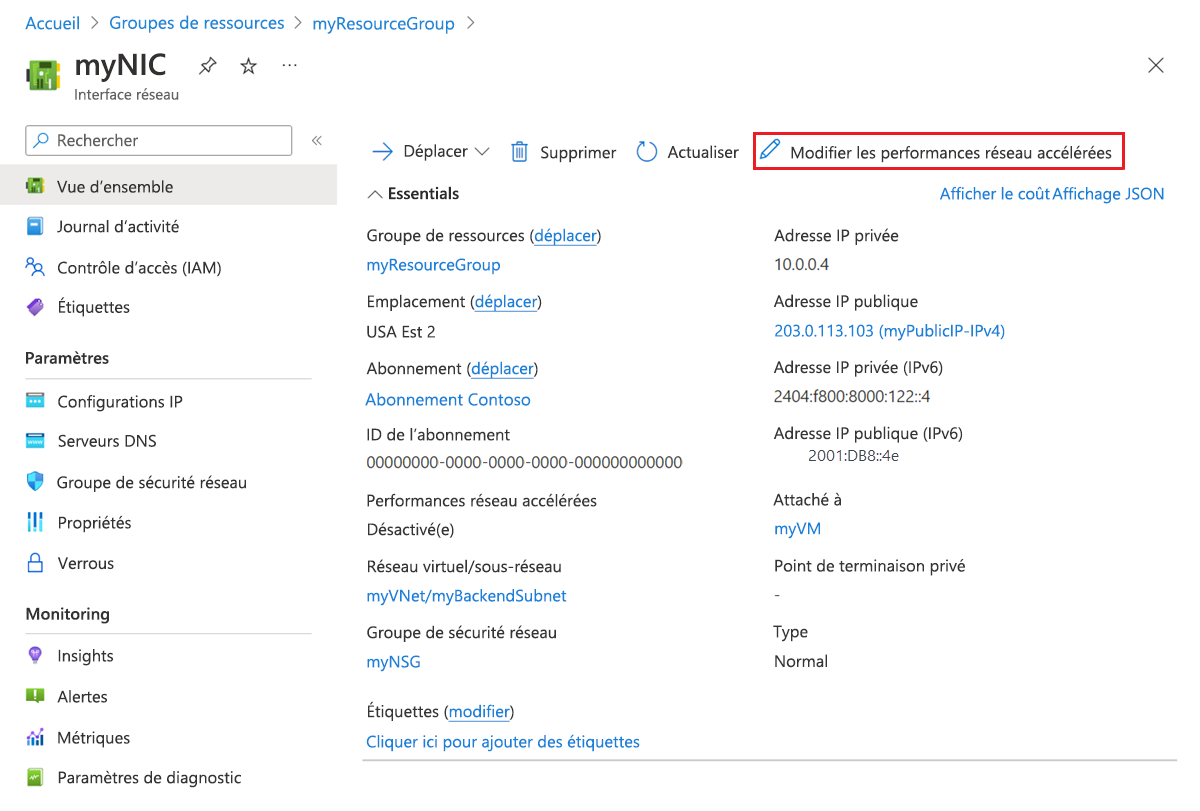Viewport: 1200px width, 811px height.
Task: Collapse the Essentials section
Action: click(375, 194)
